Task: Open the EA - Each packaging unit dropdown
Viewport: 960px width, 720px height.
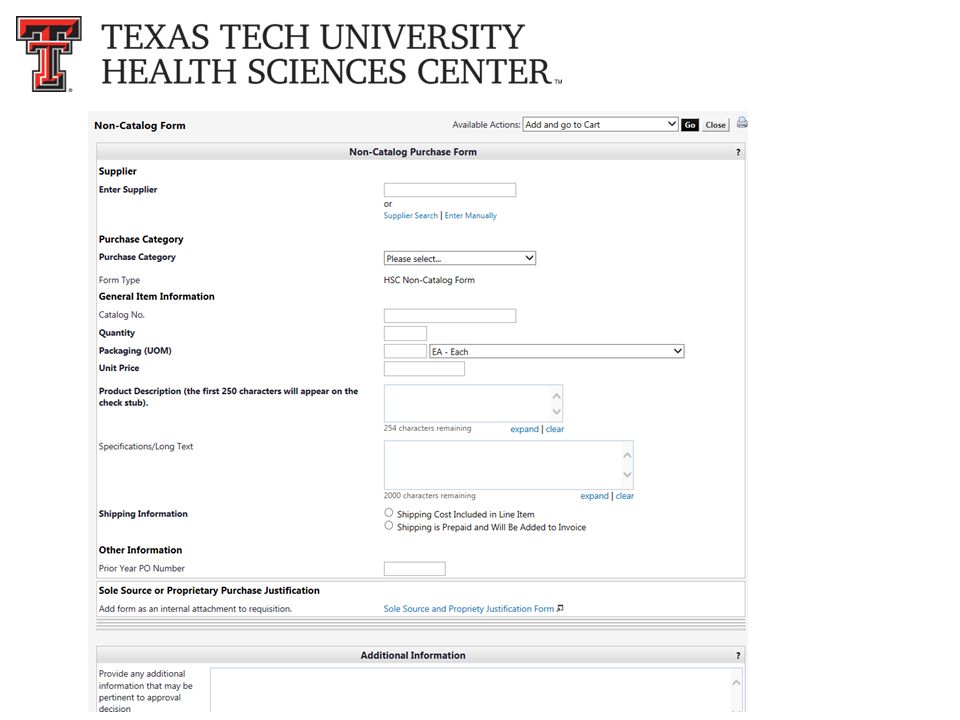Action: pos(557,351)
